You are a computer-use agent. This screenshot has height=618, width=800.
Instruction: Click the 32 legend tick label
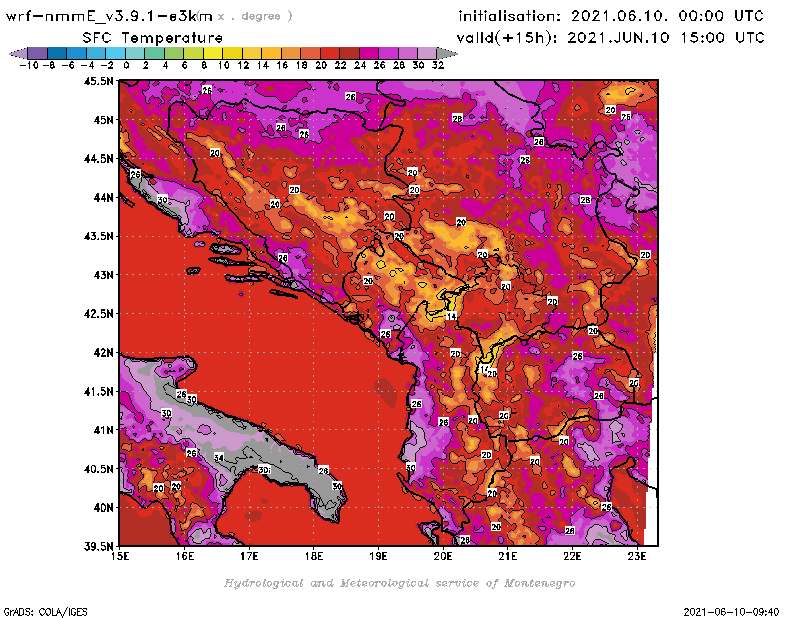tap(438, 65)
